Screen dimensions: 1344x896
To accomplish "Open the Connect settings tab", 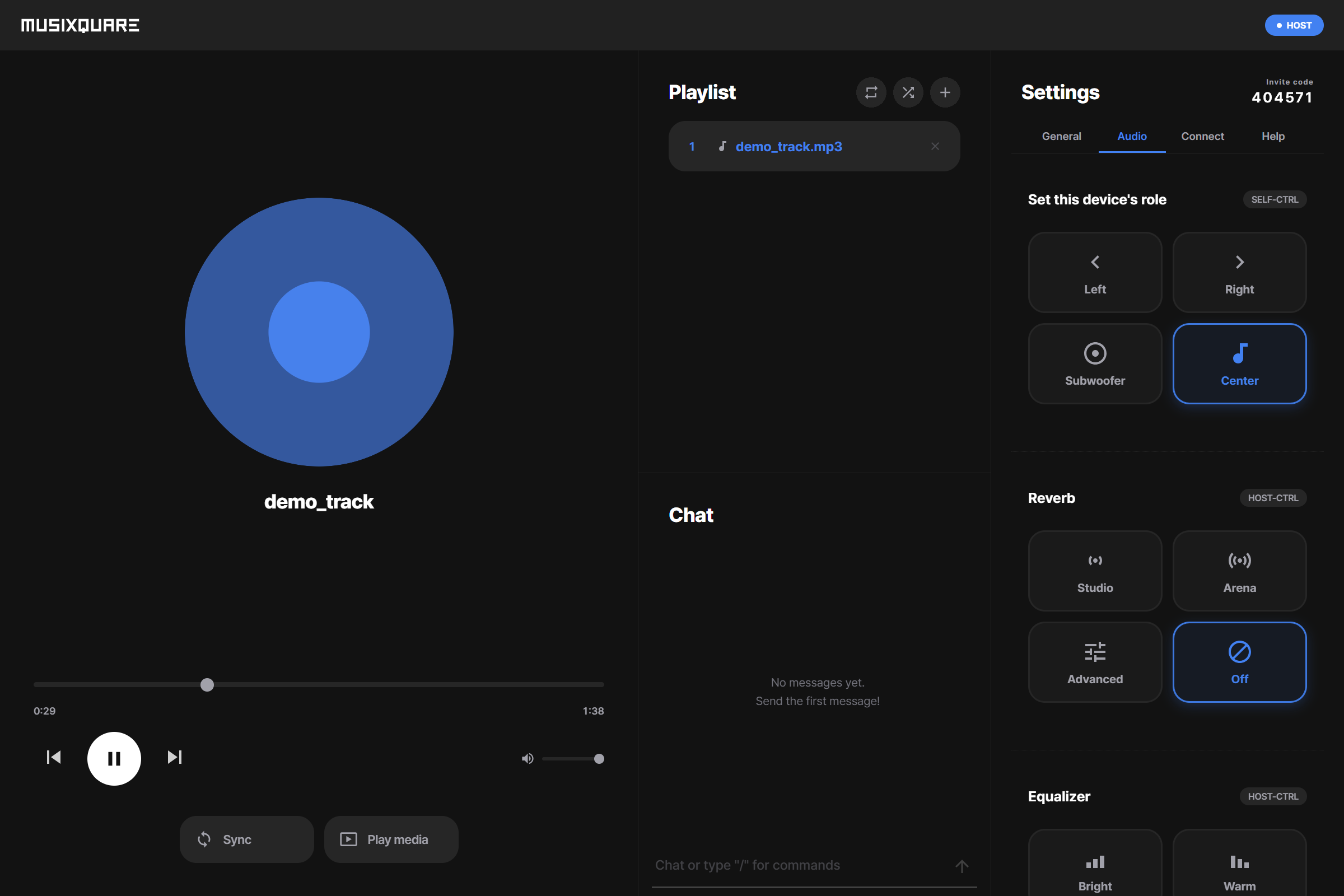I will click(1202, 136).
